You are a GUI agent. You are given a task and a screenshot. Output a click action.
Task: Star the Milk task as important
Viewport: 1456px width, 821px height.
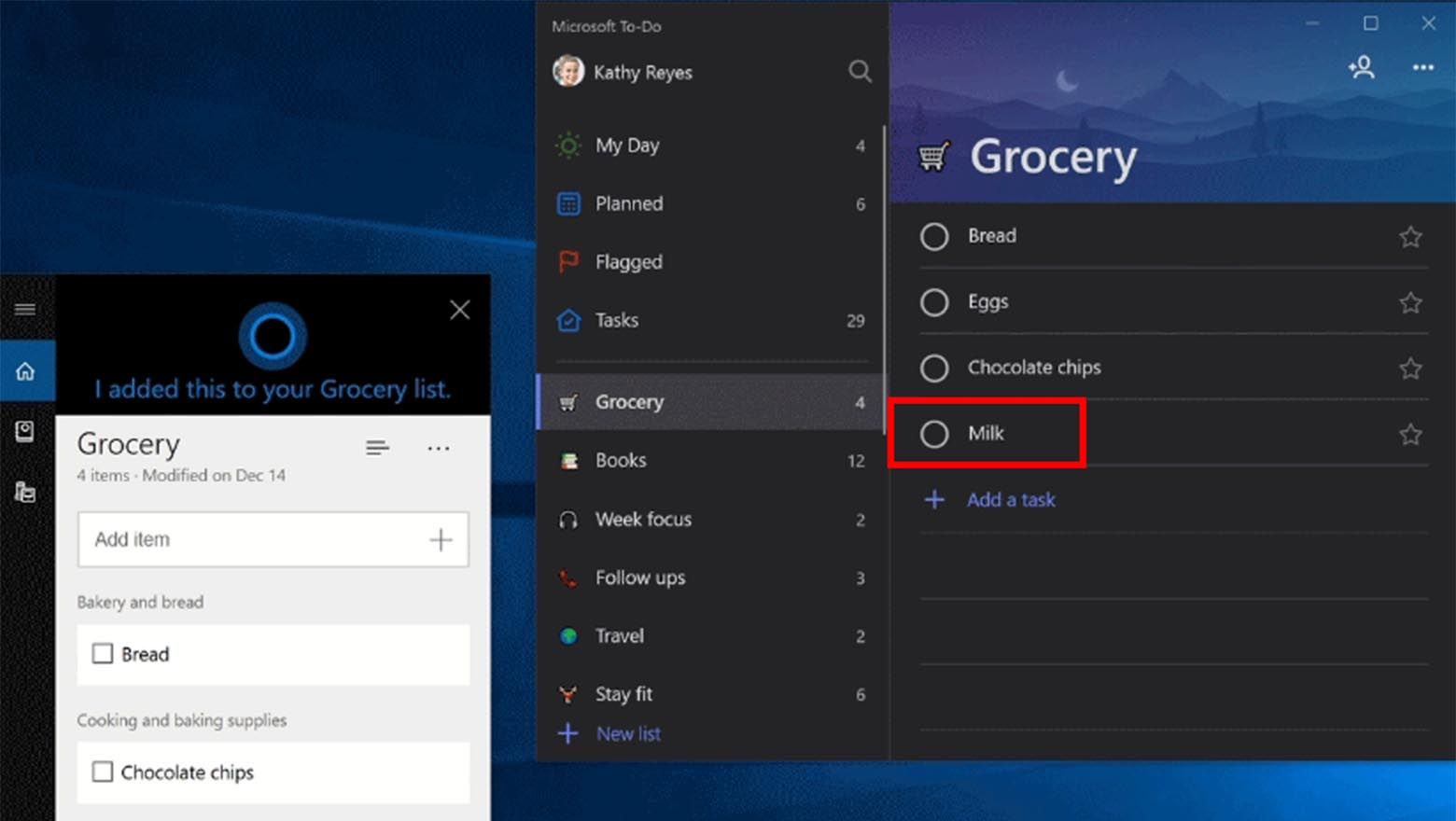click(1410, 434)
